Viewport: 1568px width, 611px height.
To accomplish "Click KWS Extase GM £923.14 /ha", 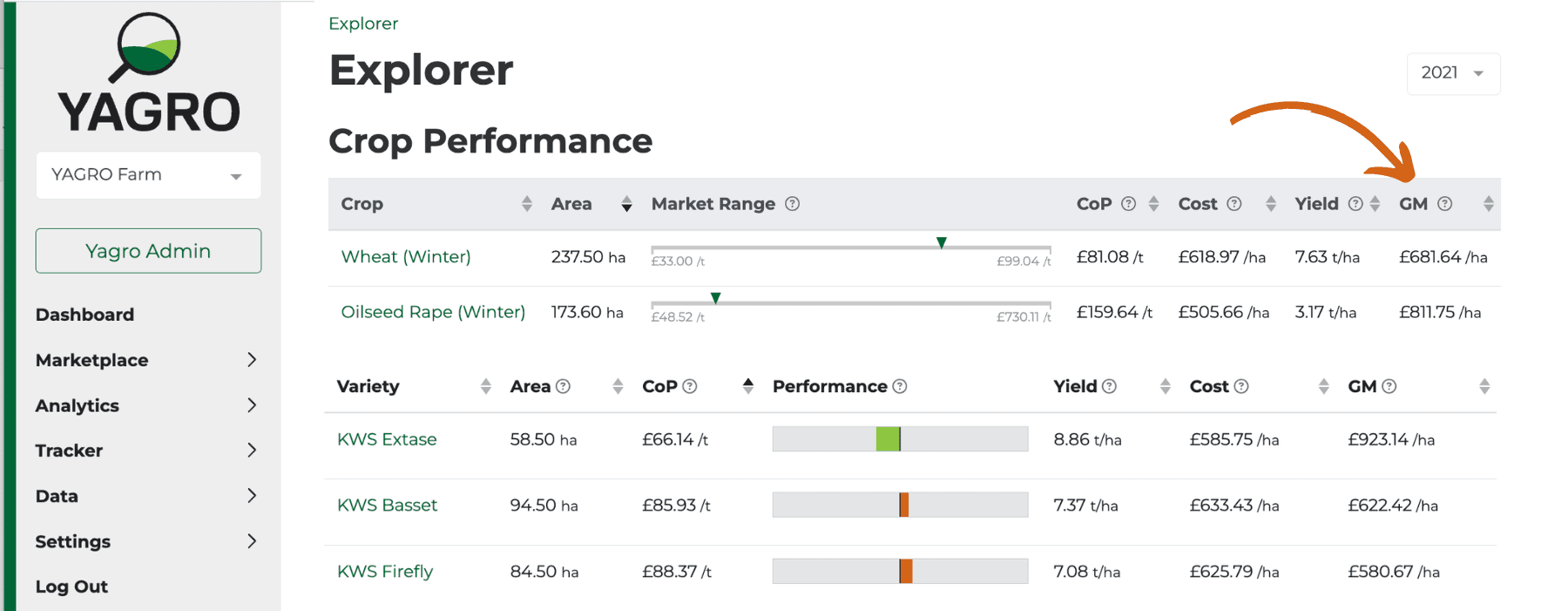I will click(x=1391, y=439).
